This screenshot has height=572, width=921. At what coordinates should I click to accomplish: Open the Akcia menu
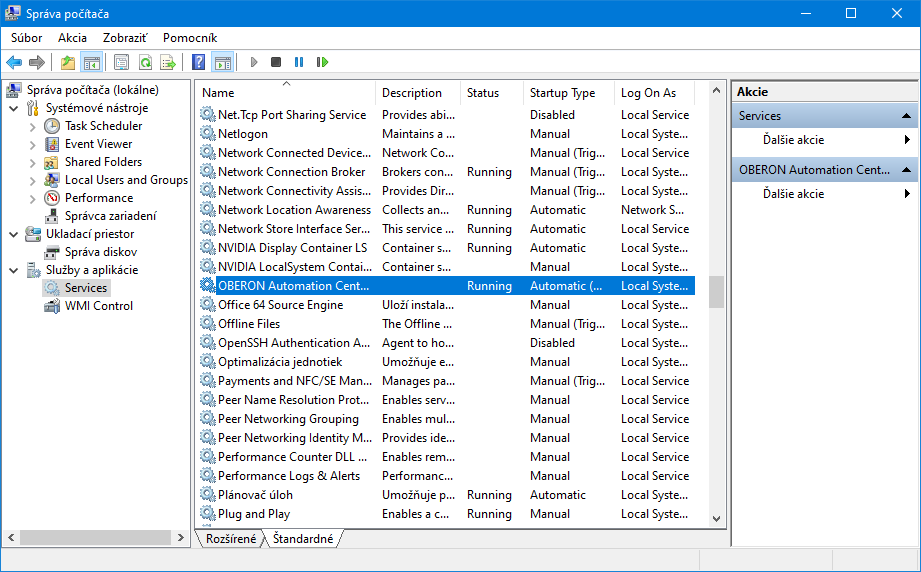pyautogui.click(x=72, y=38)
